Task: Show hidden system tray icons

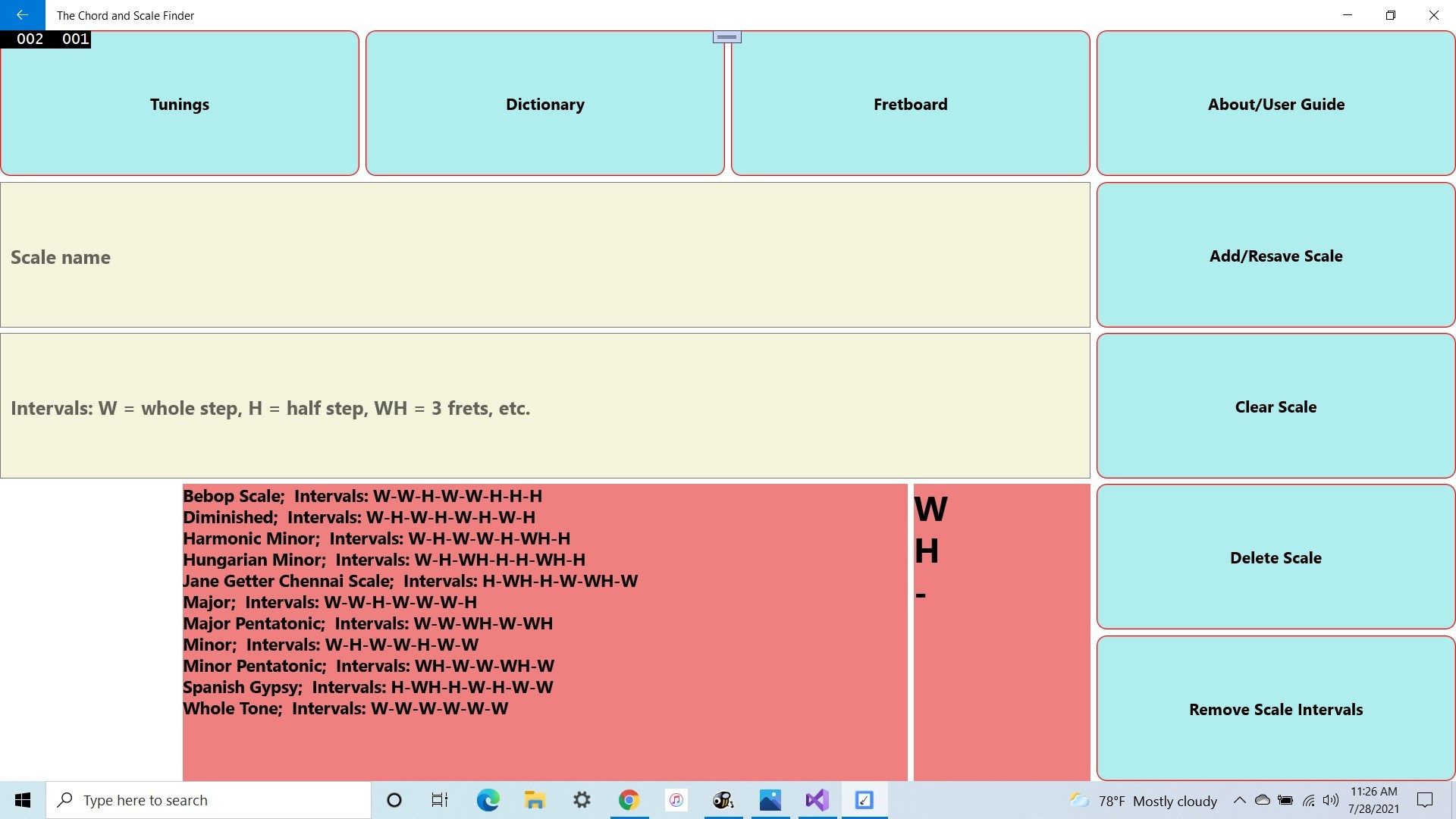Action: click(x=1239, y=800)
